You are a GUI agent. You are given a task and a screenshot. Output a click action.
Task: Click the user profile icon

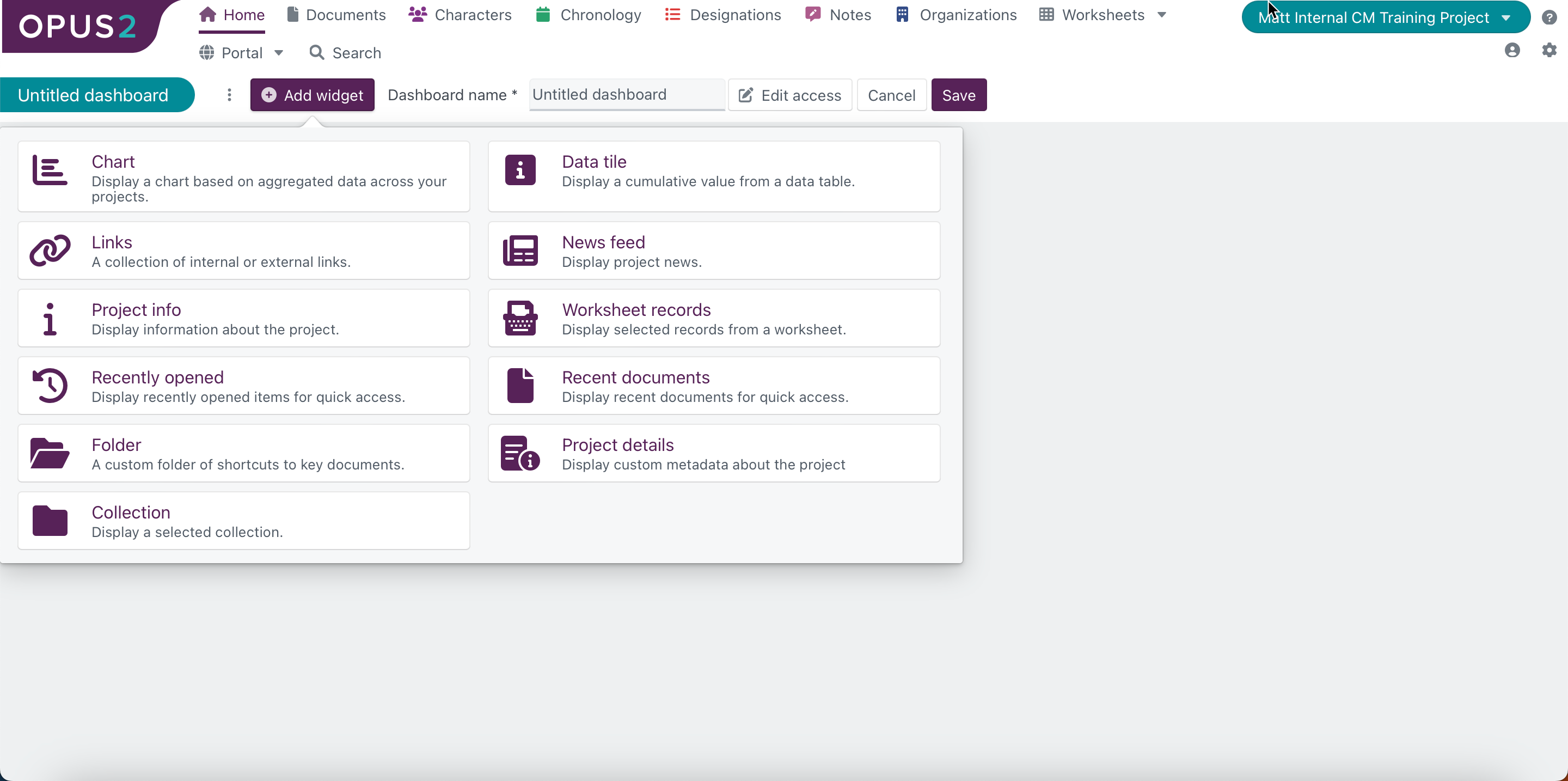1512,50
